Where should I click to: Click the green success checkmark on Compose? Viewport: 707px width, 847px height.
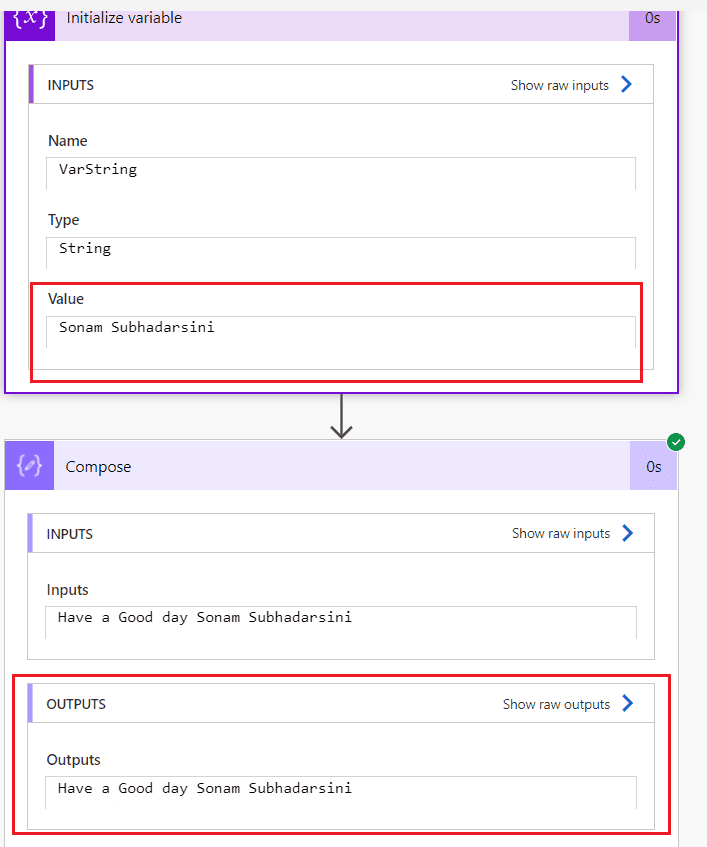676,442
